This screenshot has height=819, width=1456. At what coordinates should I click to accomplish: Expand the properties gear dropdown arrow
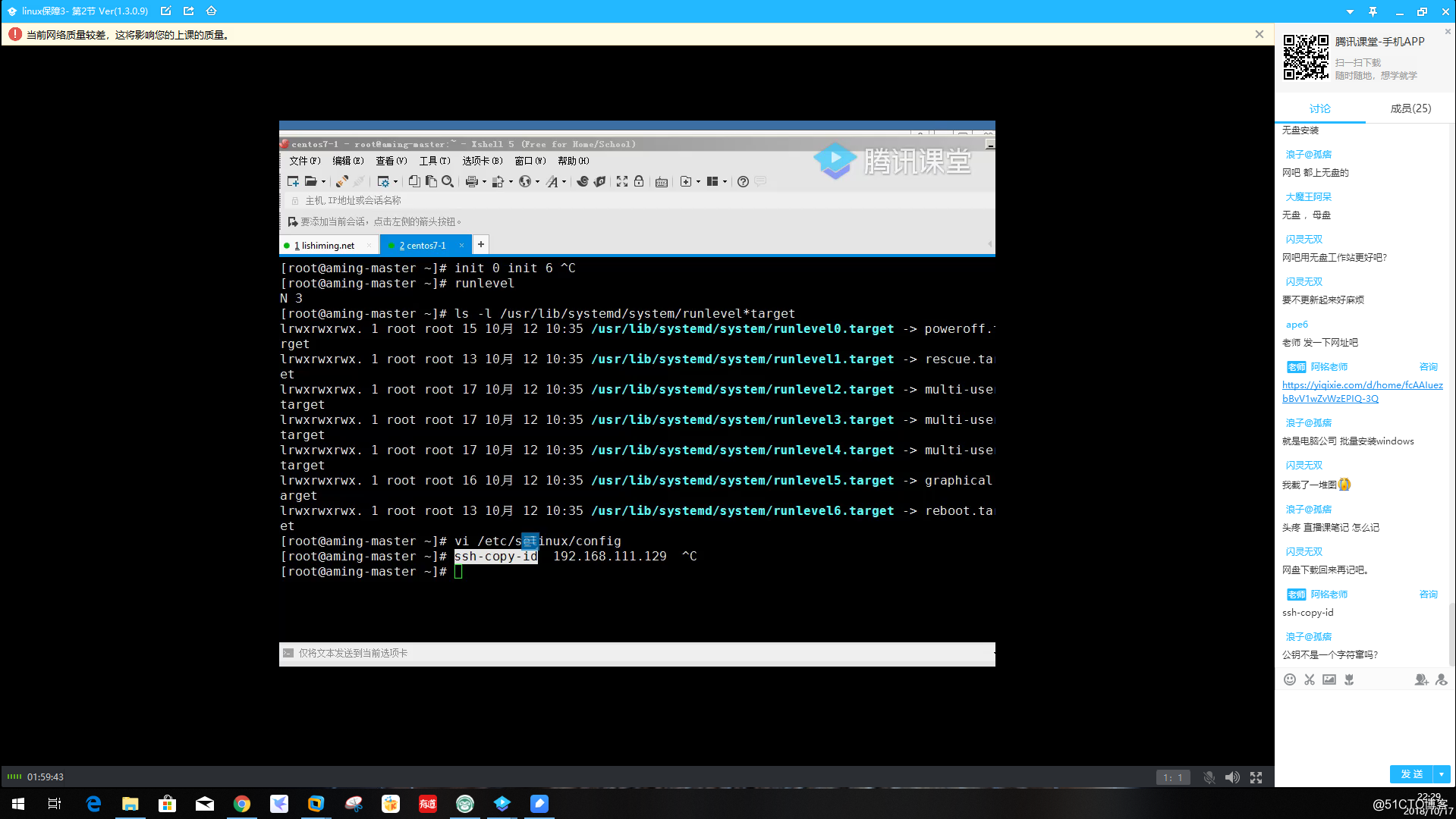[x=395, y=182]
